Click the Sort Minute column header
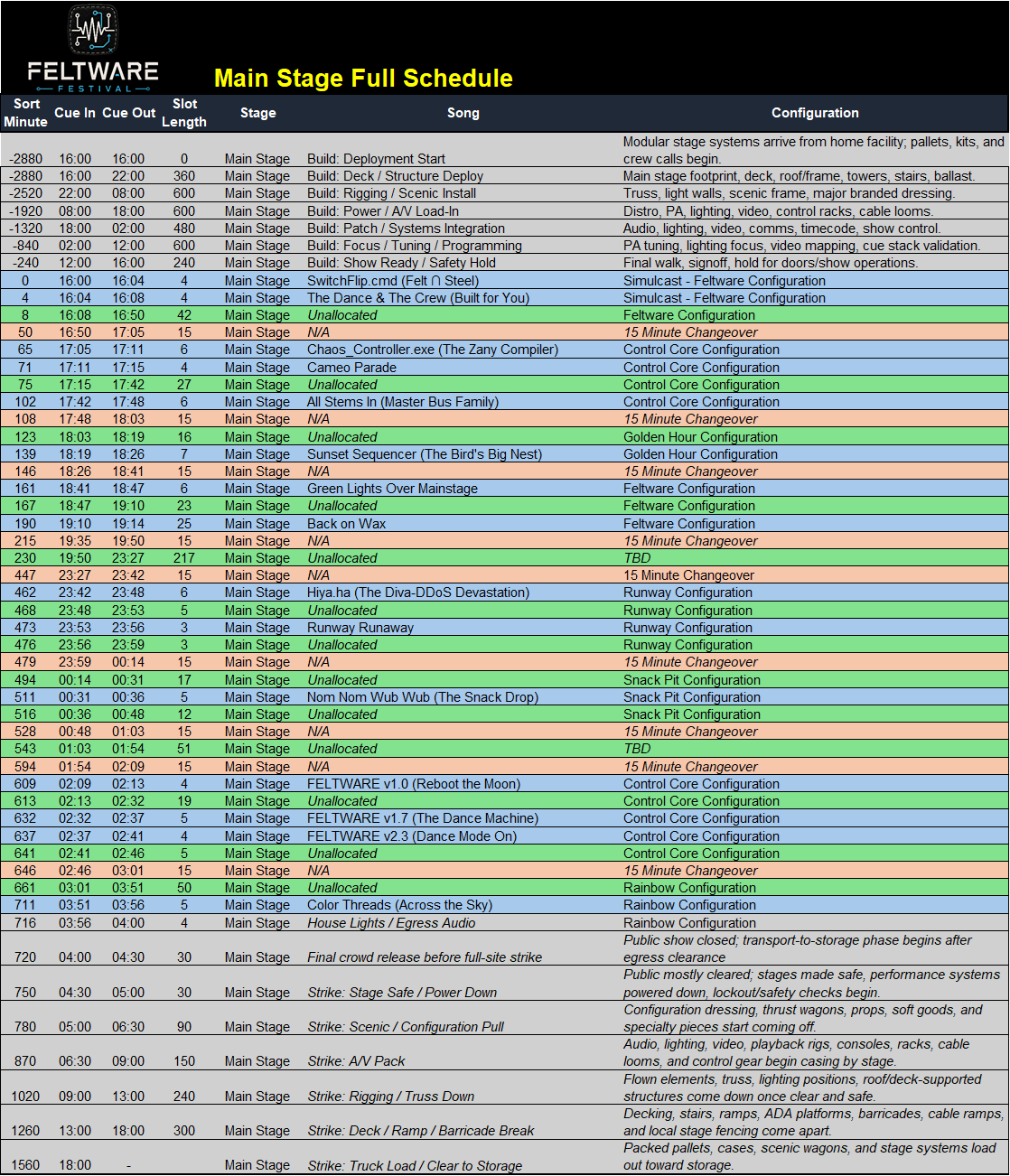Image resolution: width=1010 pixels, height=1176 pixels. 25,113
